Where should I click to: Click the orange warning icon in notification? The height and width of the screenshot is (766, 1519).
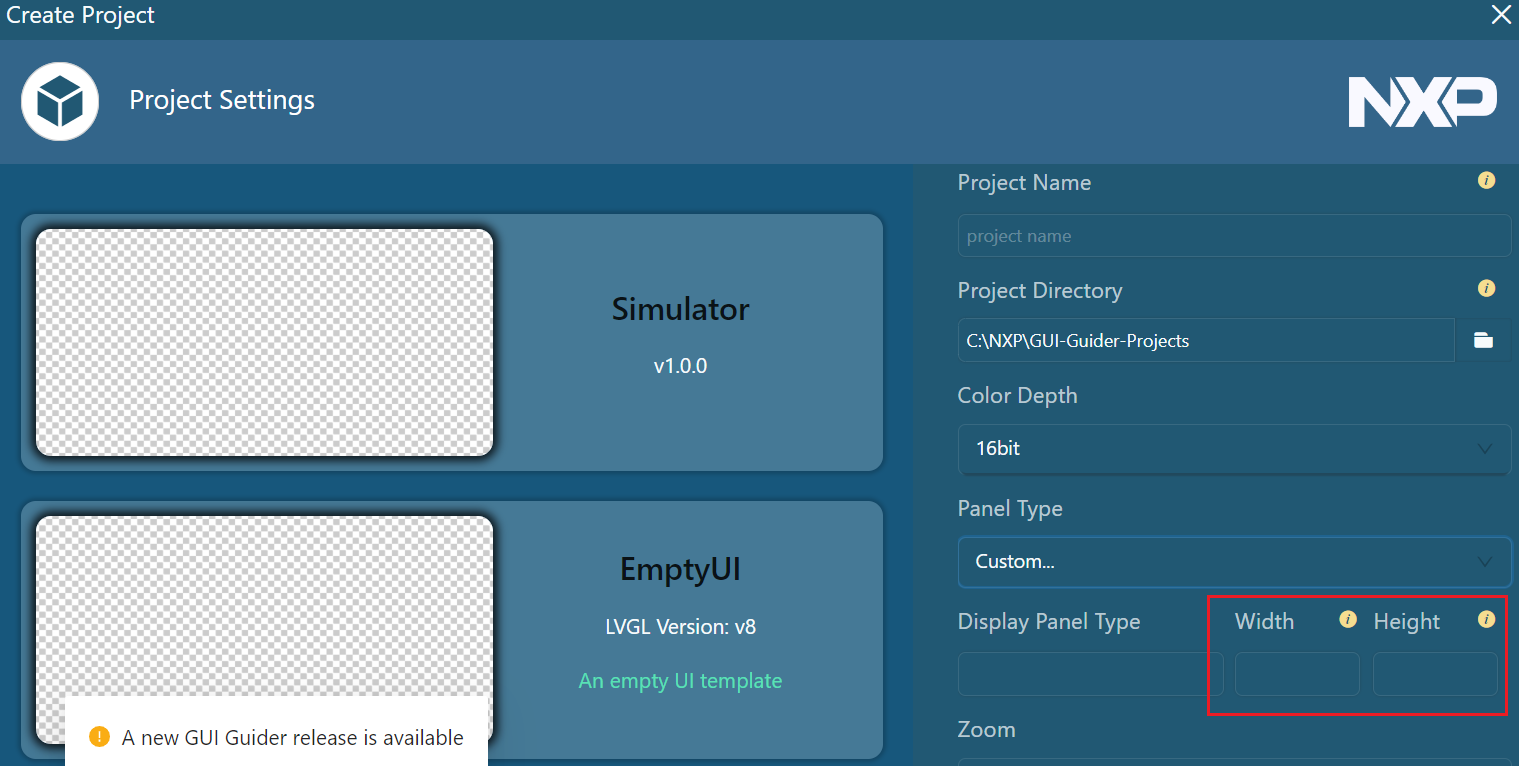[99, 737]
